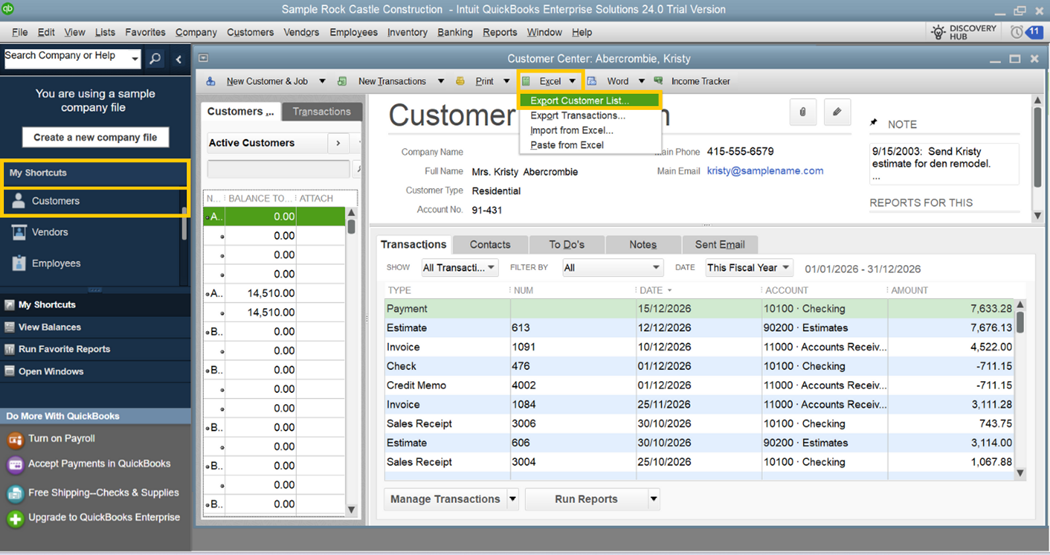Open View Balances in sidebar

click(50, 327)
